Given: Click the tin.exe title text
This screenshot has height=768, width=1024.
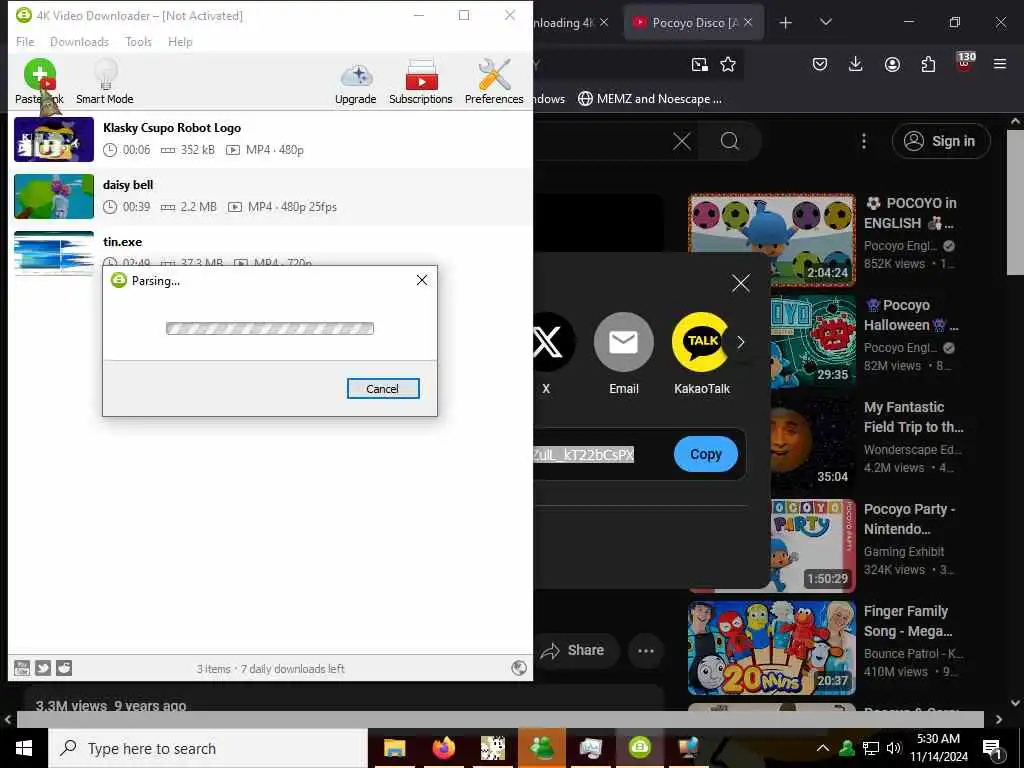Looking at the screenshot, I should pos(122,242).
